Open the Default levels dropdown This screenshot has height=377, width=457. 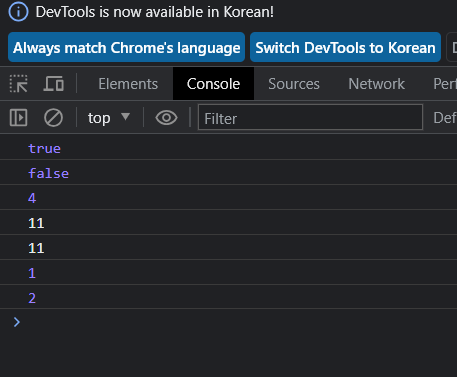click(x=445, y=118)
